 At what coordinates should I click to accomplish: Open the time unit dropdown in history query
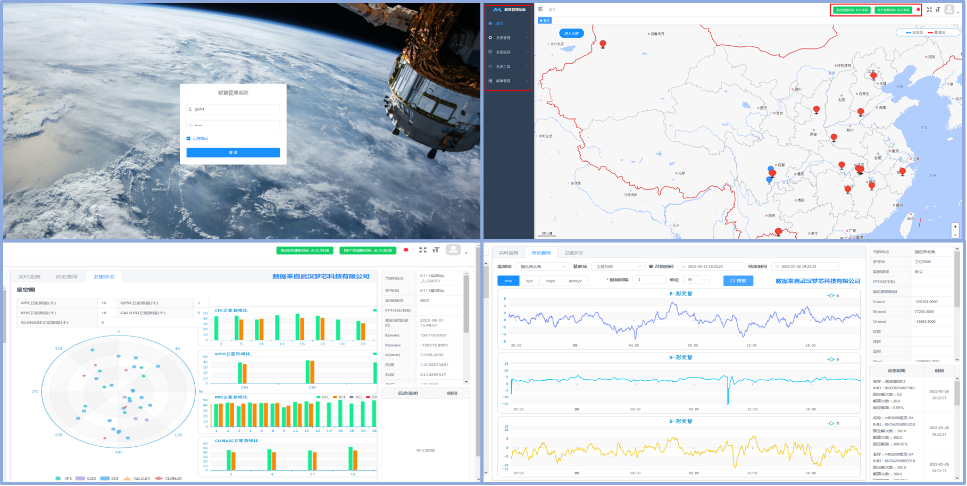click(696, 279)
